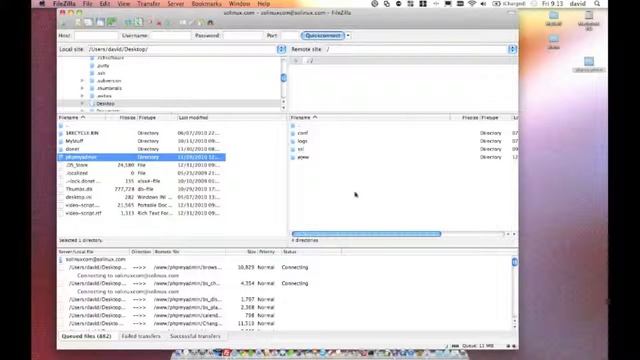The width and height of the screenshot is (640, 360).
Task: Select the .DS_Store file
Action: click(77, 165)
